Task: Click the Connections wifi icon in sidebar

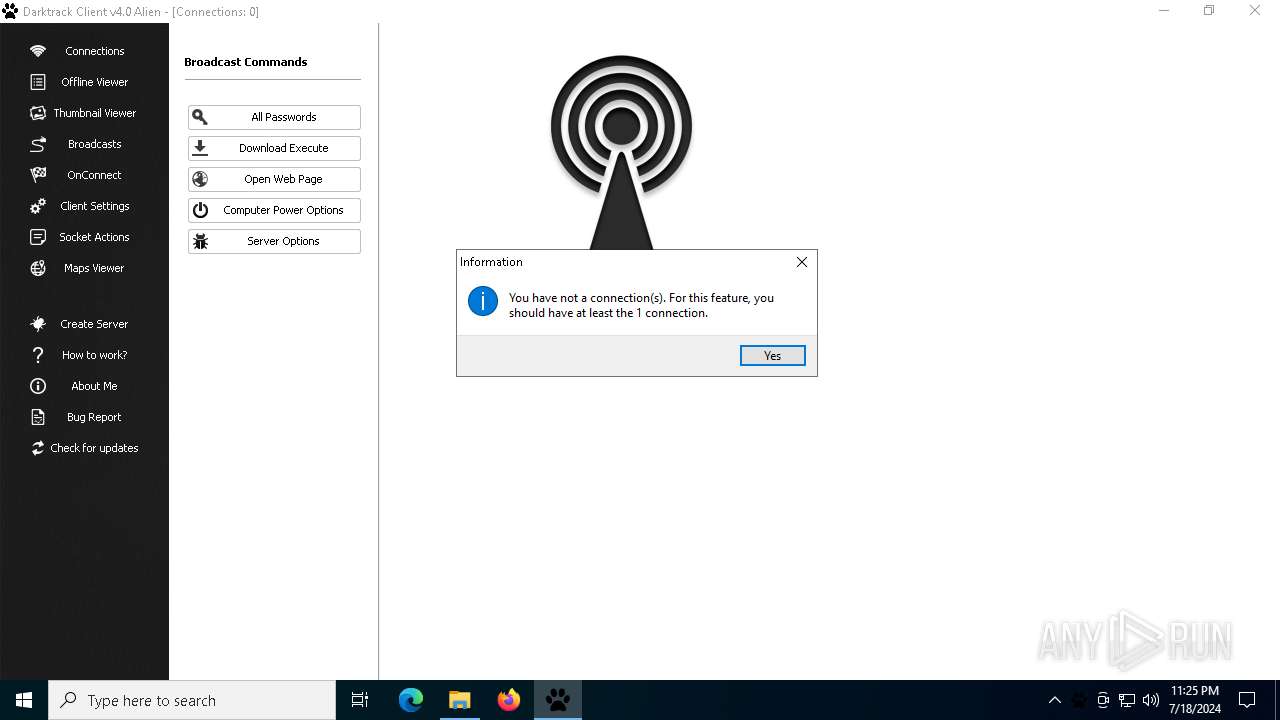Action: tap(38, 51)
